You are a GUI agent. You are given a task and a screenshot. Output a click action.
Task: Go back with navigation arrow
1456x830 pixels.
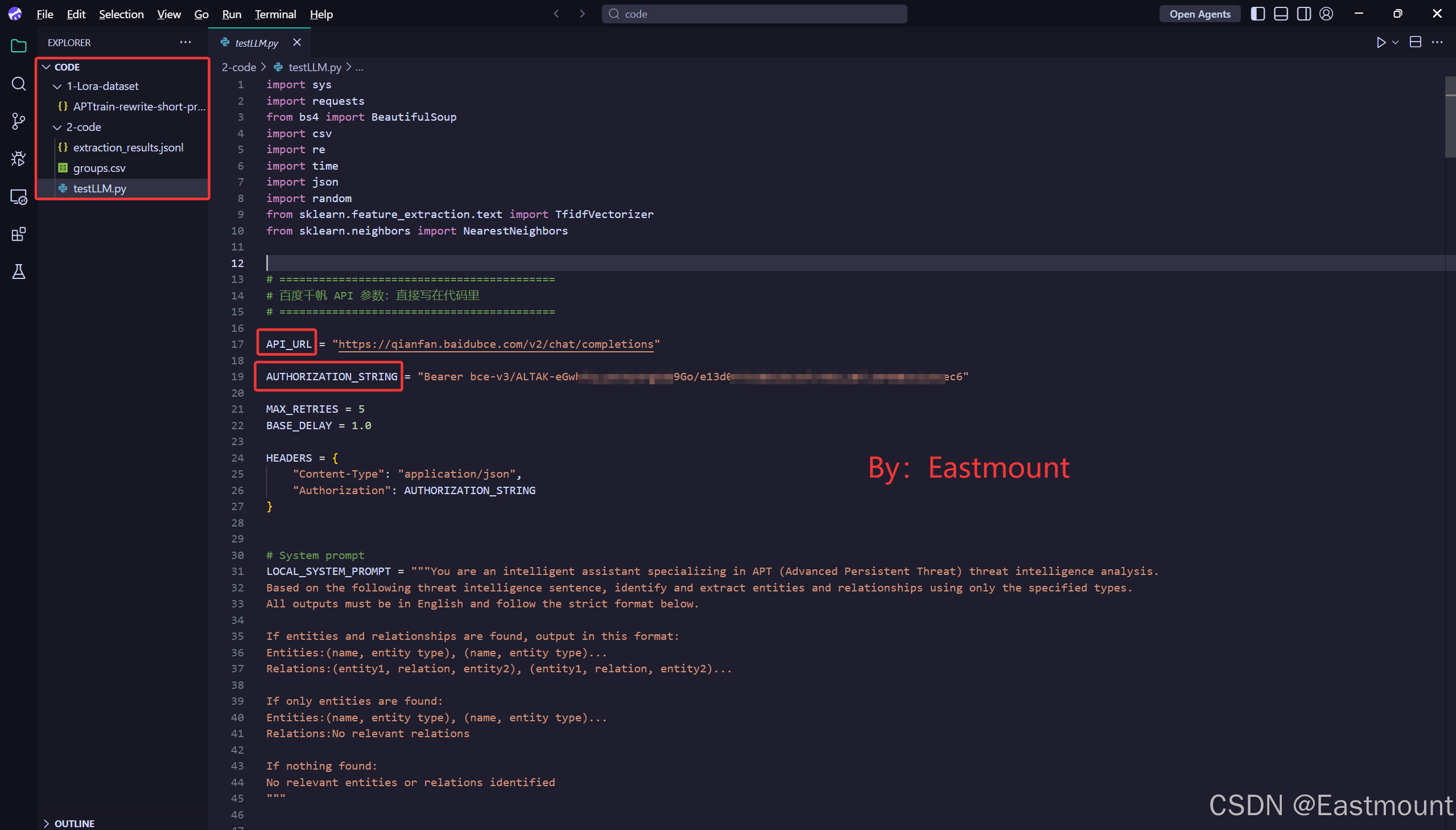click(x=556, y=14)
